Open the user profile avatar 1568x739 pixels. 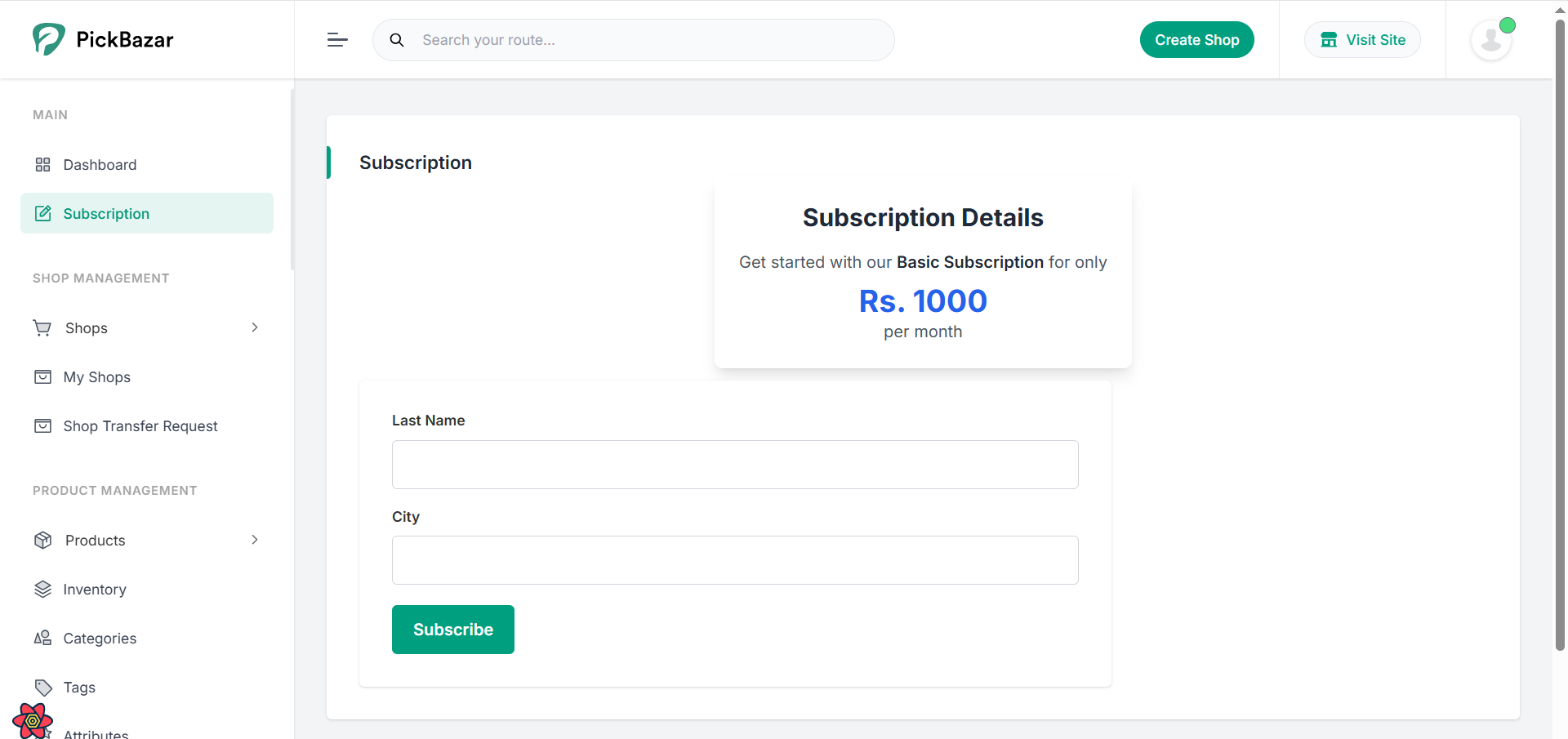[x=1491, y=40]
